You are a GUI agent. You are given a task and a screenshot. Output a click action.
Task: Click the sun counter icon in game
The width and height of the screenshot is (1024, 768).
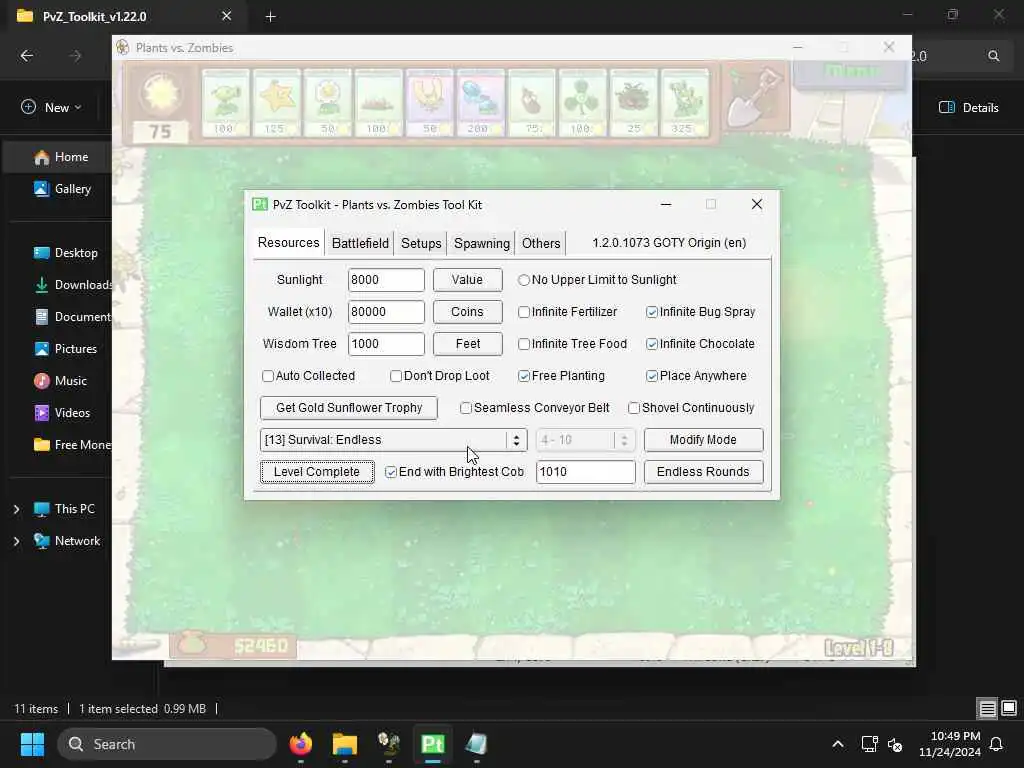point(161,95)
